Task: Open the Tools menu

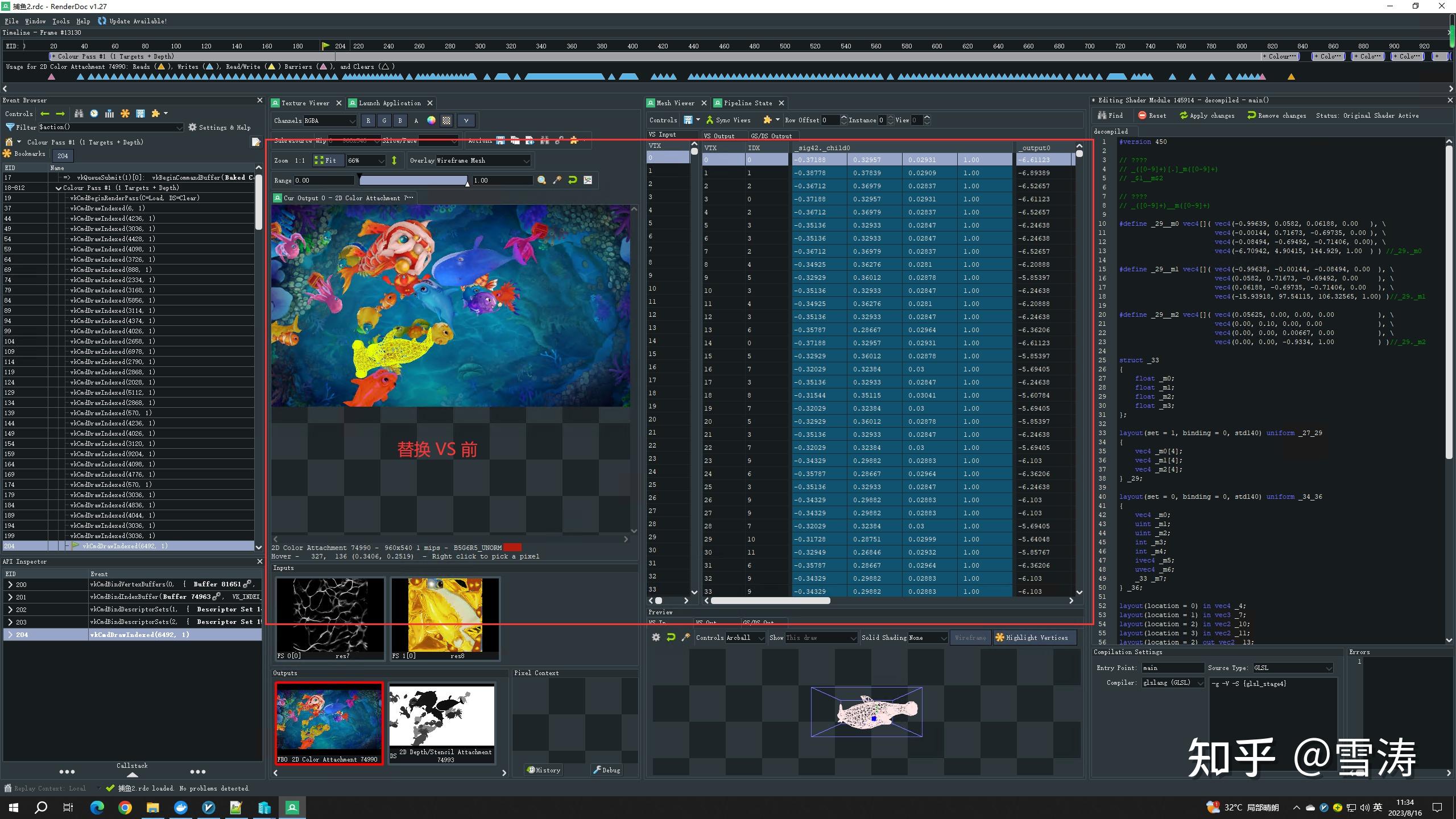Action: 61,21
